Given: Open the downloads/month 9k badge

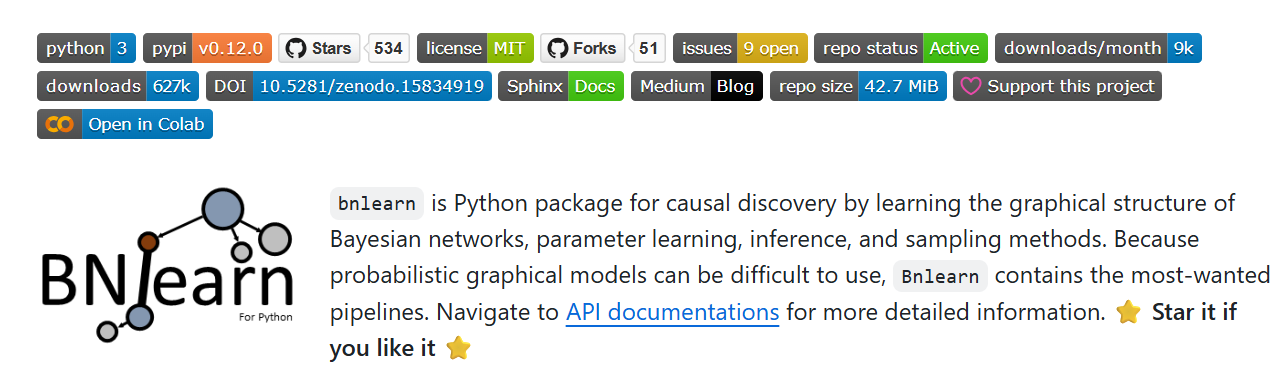Looking at the screenshot, I should point(1098,48).
